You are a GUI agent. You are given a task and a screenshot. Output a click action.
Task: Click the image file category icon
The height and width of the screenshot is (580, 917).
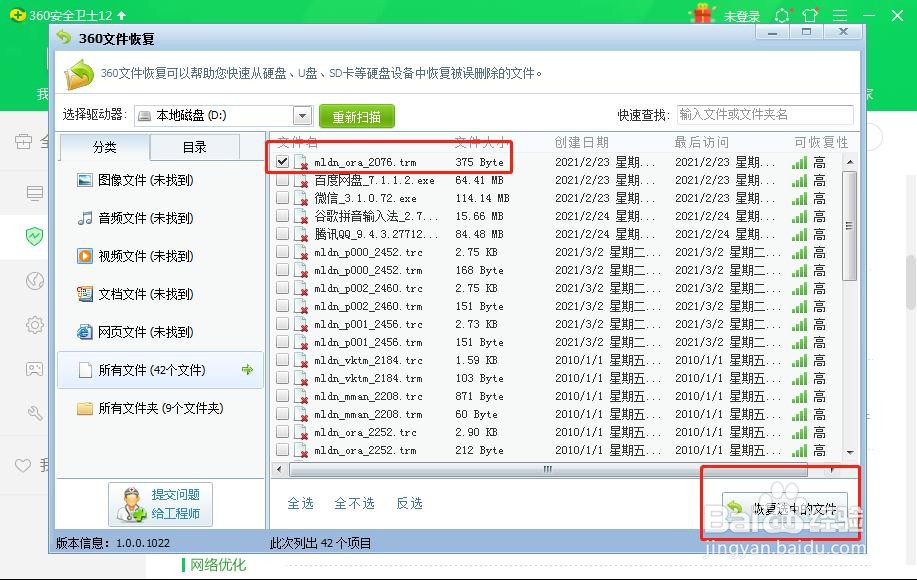click(x=85, y=180)
